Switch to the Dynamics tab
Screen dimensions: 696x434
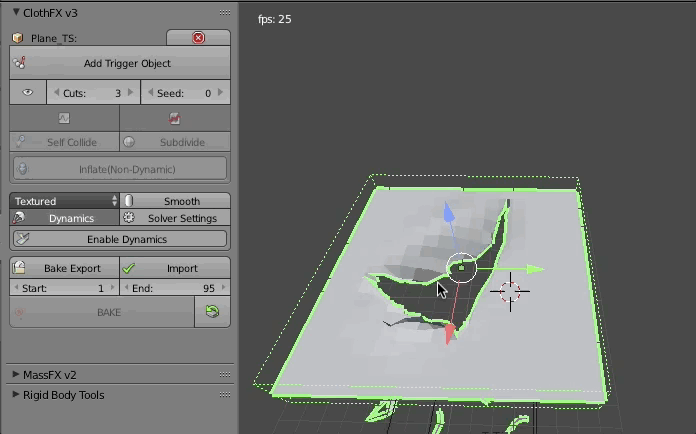point(64,218)
